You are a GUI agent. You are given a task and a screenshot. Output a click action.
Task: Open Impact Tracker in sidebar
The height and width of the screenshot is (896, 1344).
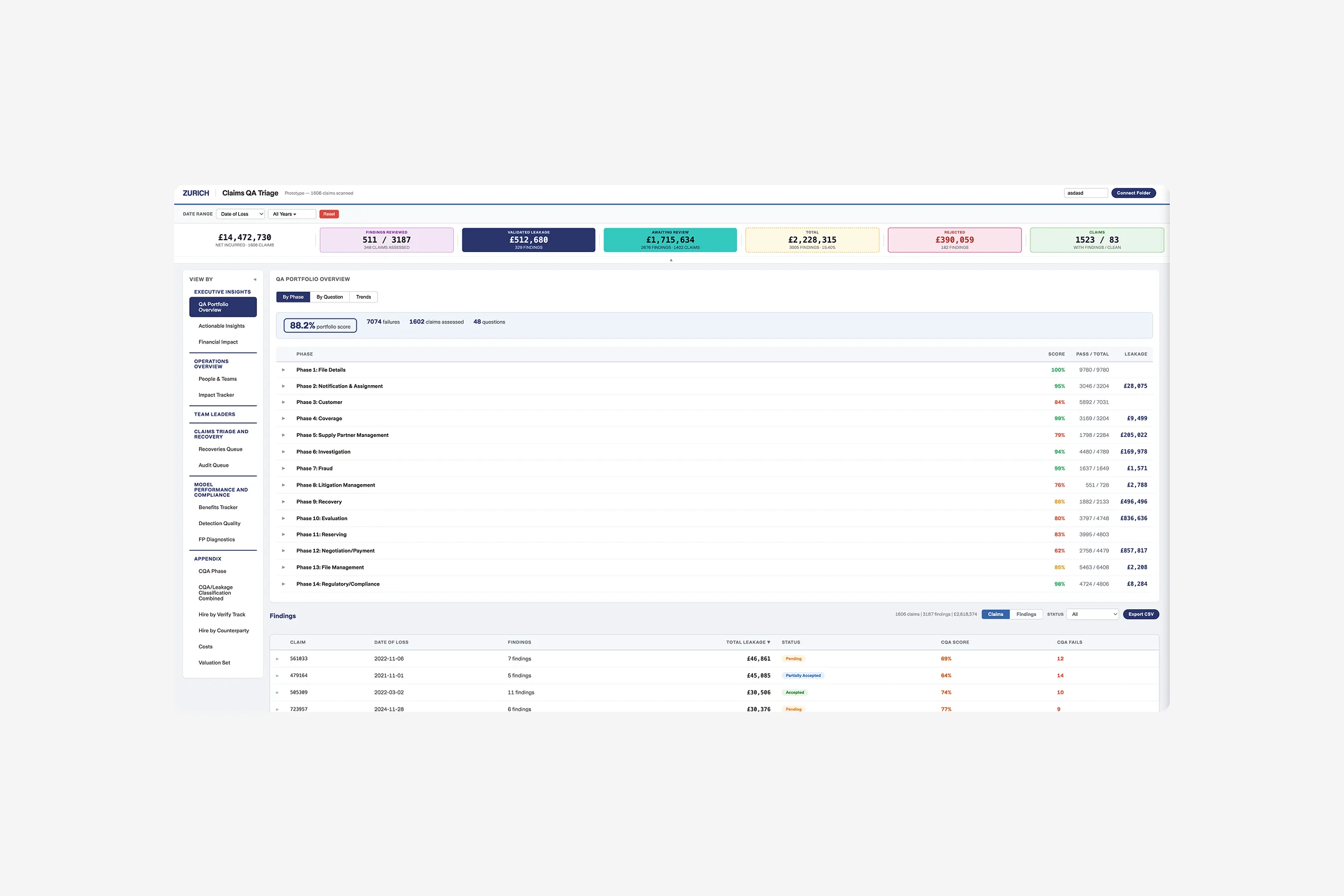pos(217,395)
